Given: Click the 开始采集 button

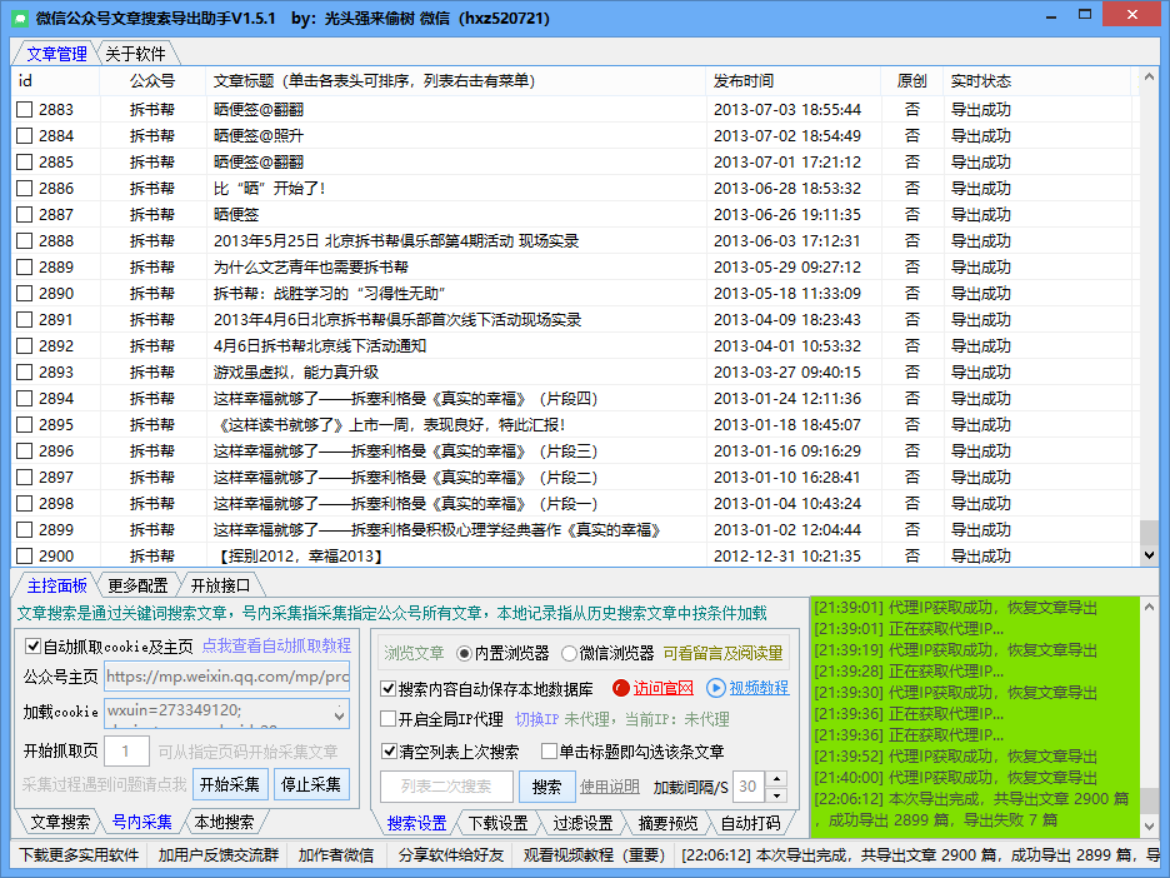Looking at the screenshot, I should pyautogui.click(x=230, y=784).
